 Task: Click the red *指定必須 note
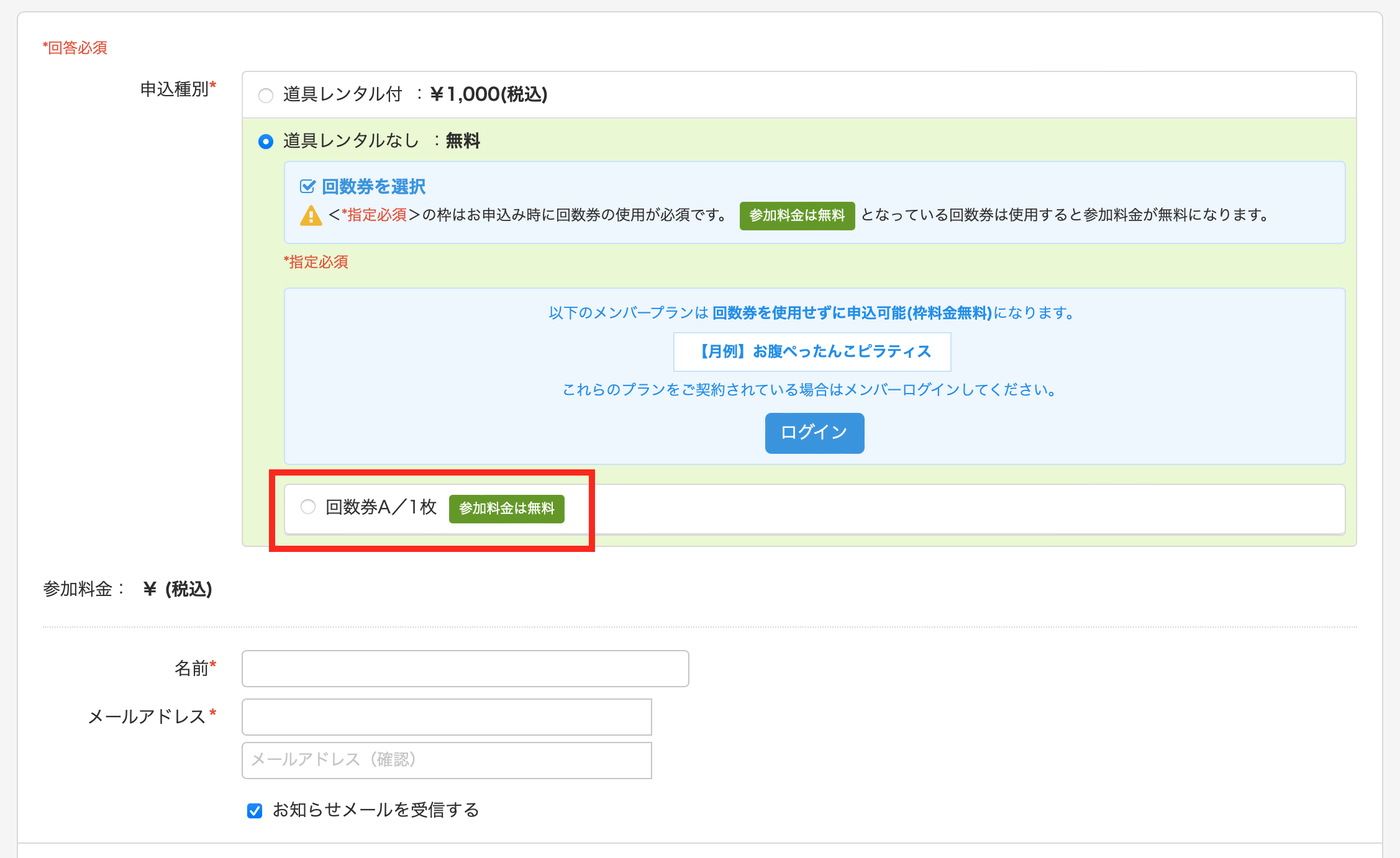[x=316, y=262]
